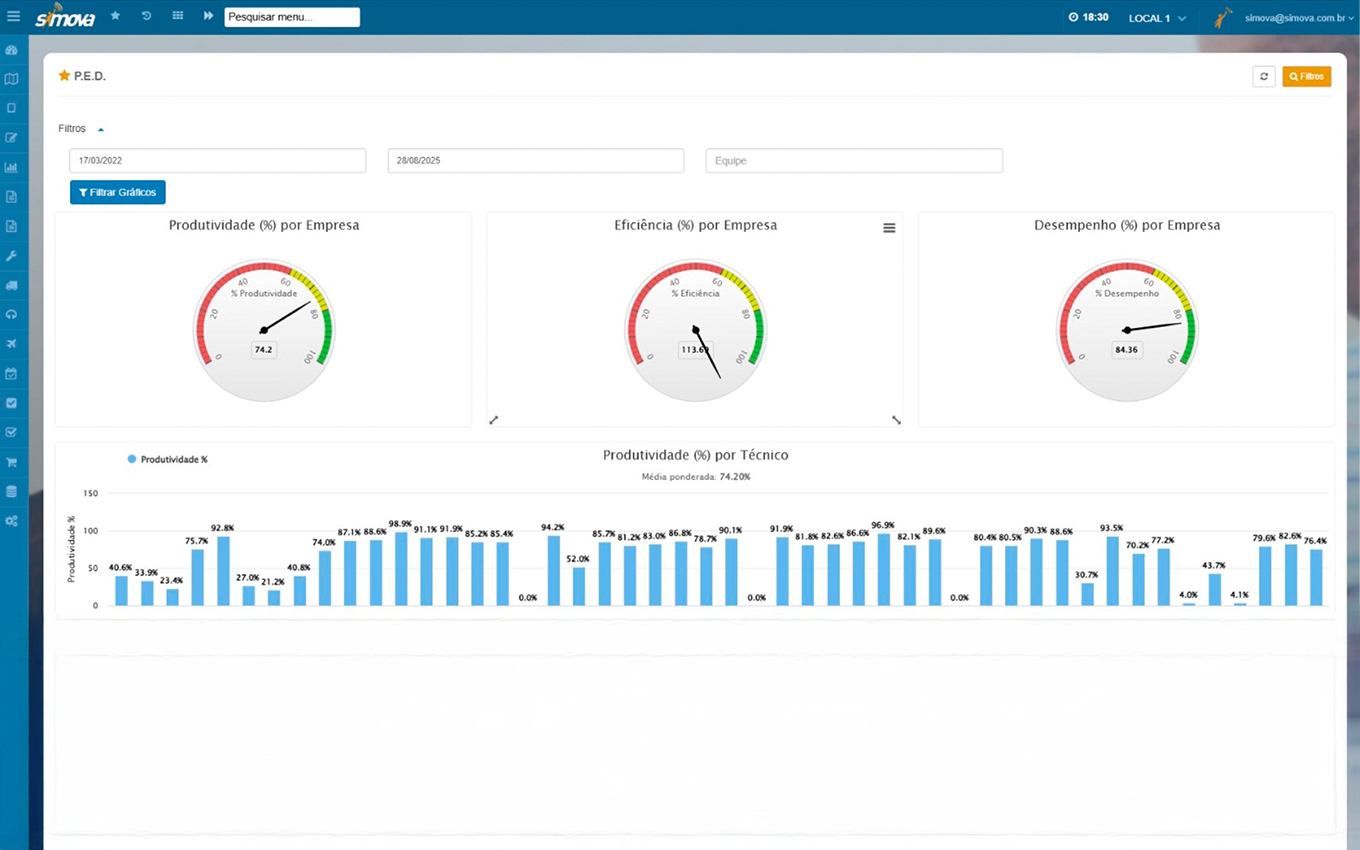This screenshot has width=1360, height=850.
Task: Open the hamburger menu in top bar
Action: pyautogui.click(x=13, y=17)
